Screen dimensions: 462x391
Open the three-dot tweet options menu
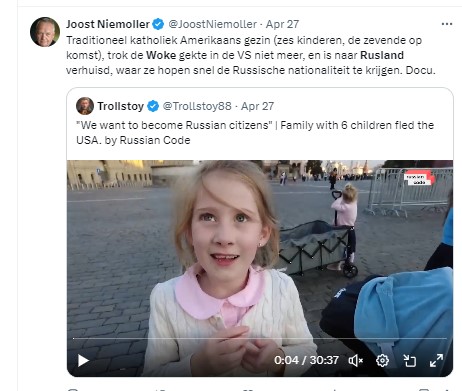point(447,24)
